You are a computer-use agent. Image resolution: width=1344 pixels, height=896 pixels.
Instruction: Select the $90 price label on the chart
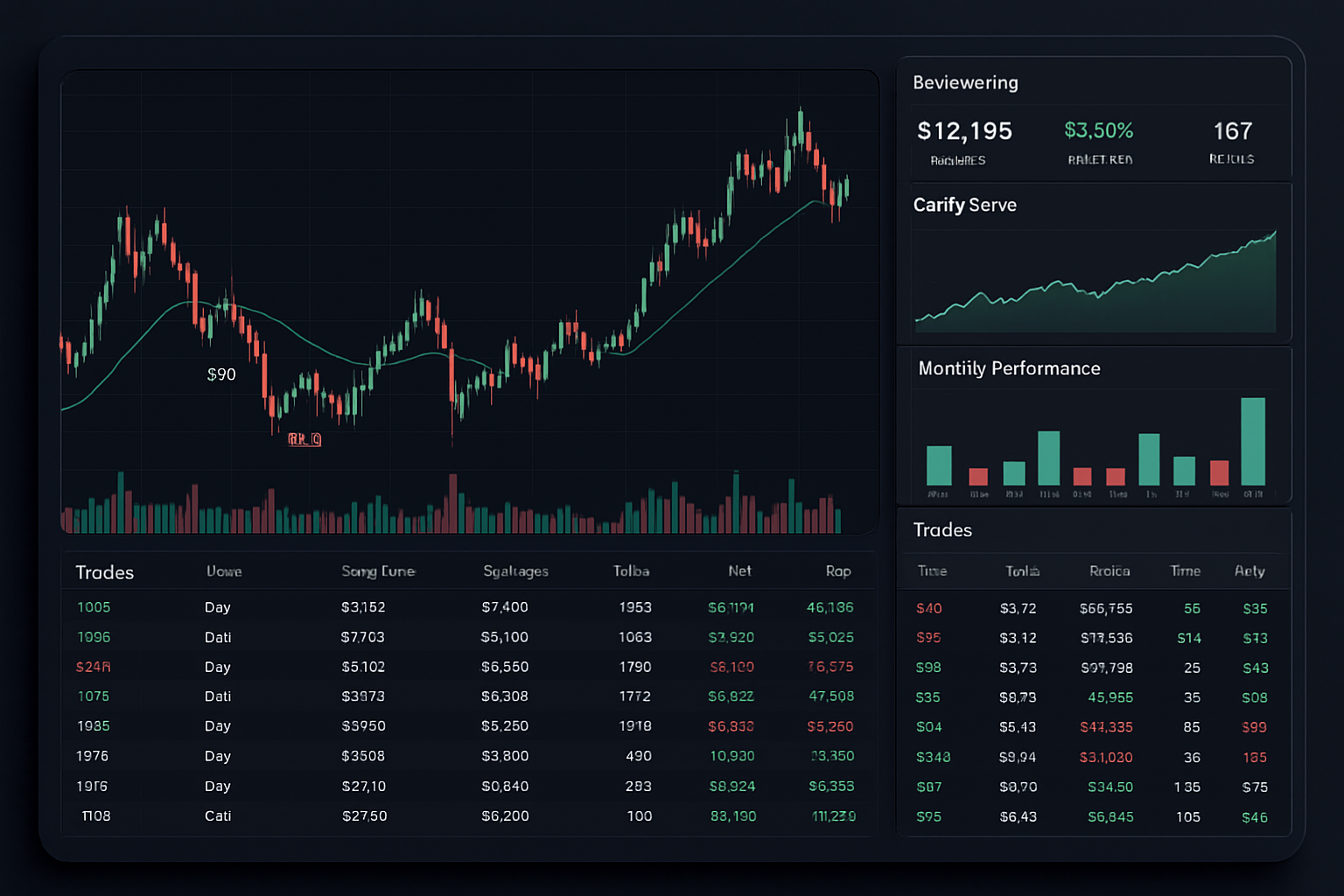[x=221, y=374]
